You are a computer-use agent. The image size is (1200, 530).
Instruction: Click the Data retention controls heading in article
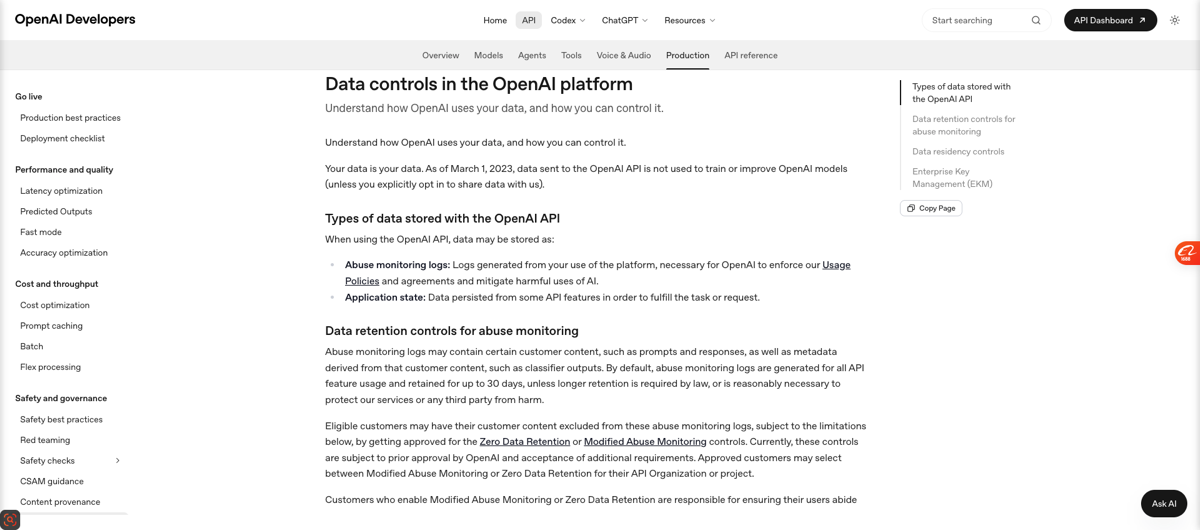pyautogui.click(x=452, y=331)
